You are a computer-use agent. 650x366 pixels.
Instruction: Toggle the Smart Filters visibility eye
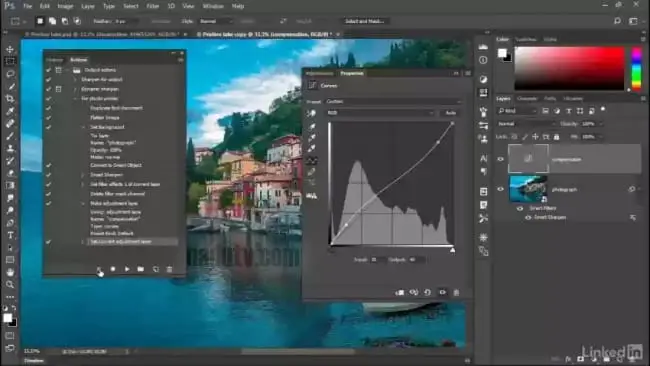click(x=520, y=208)
